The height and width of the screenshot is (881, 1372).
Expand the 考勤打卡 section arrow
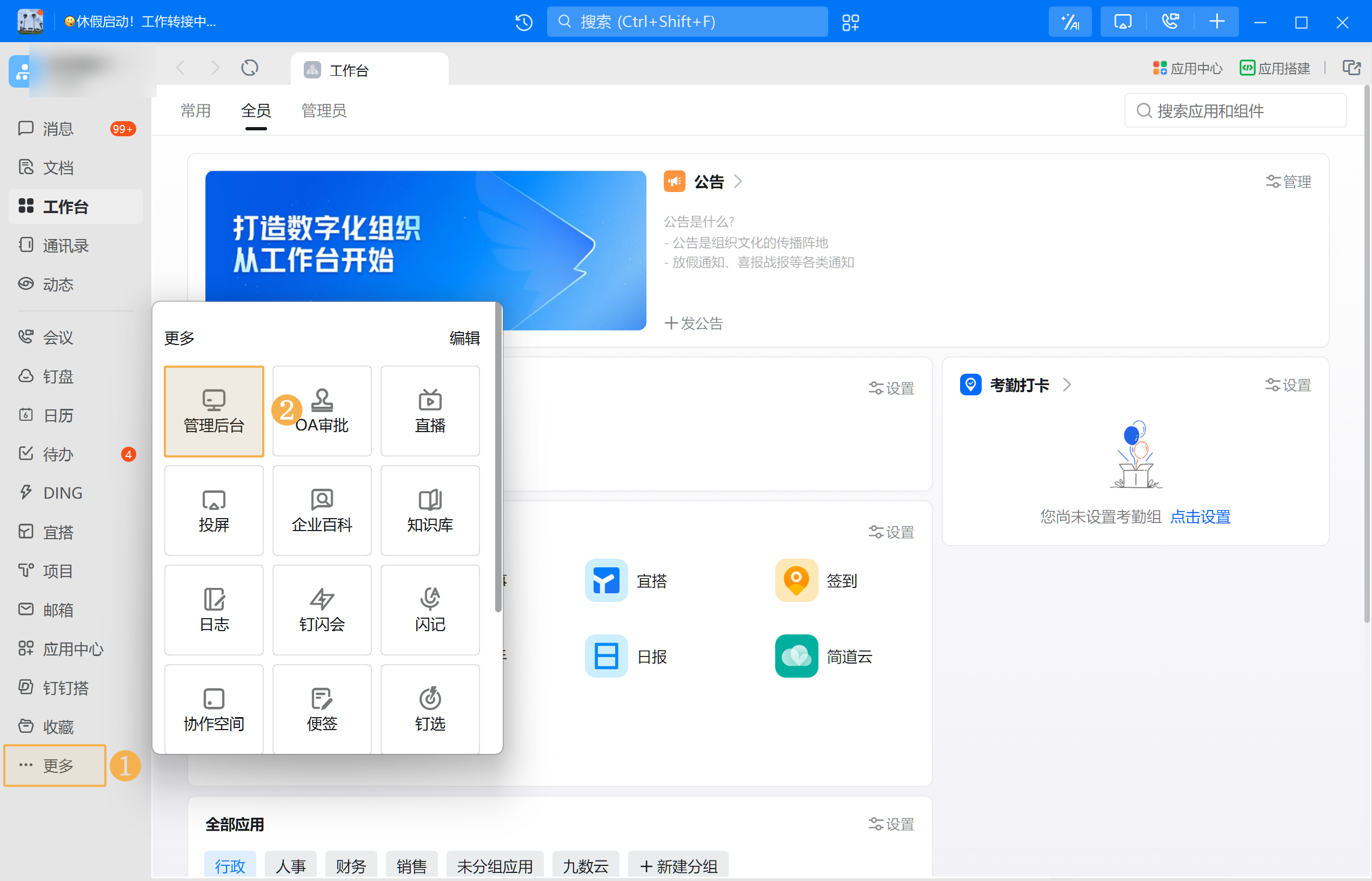[1067, 385]
